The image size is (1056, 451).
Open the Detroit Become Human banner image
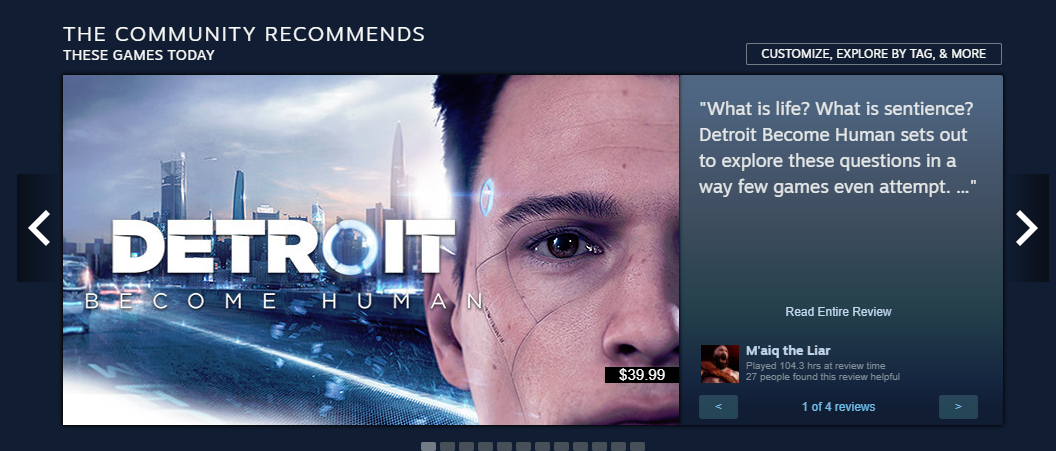coord(371,250)
